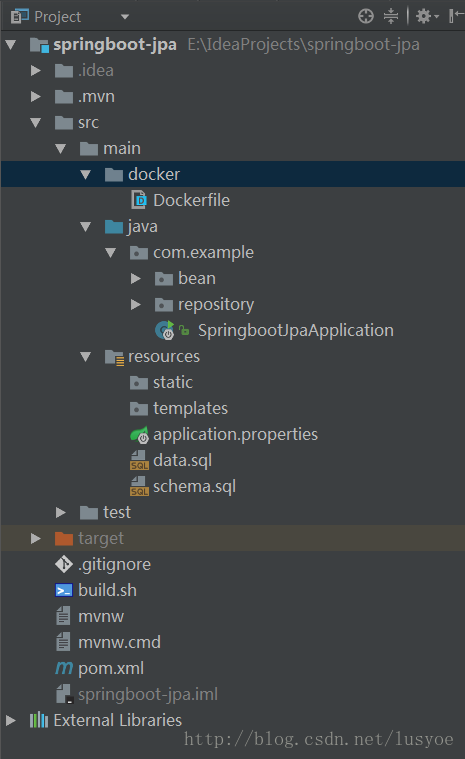Click the Maven pom.xml icon

coord(64,668)
